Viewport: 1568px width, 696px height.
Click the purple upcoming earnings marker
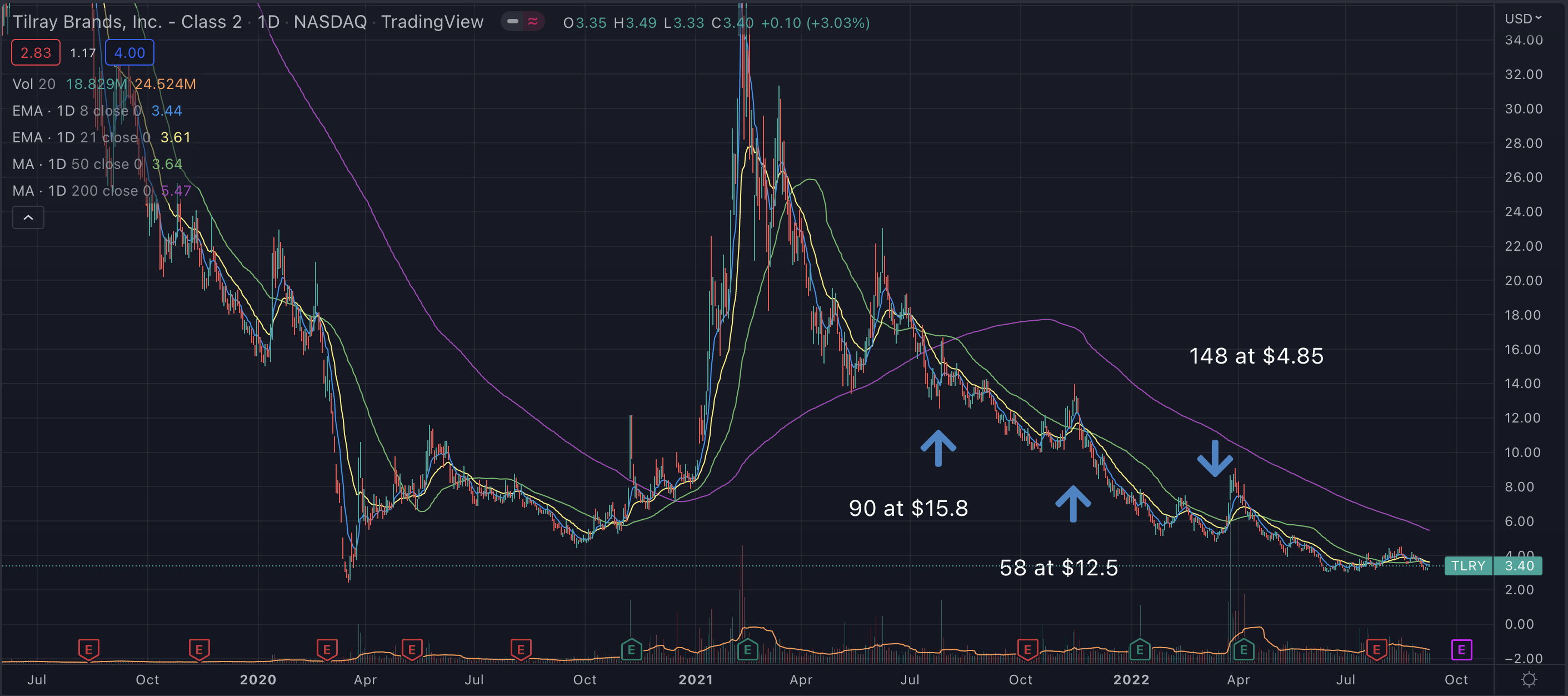click(x=1461, y=650)
